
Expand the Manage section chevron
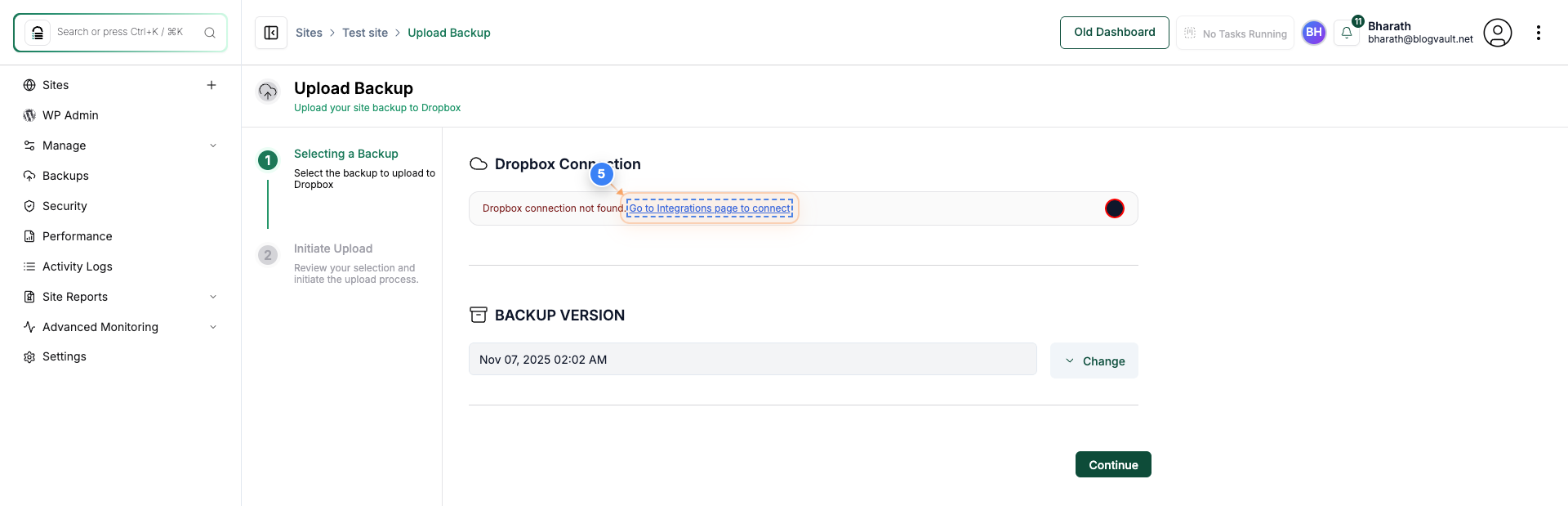(213, 145)
